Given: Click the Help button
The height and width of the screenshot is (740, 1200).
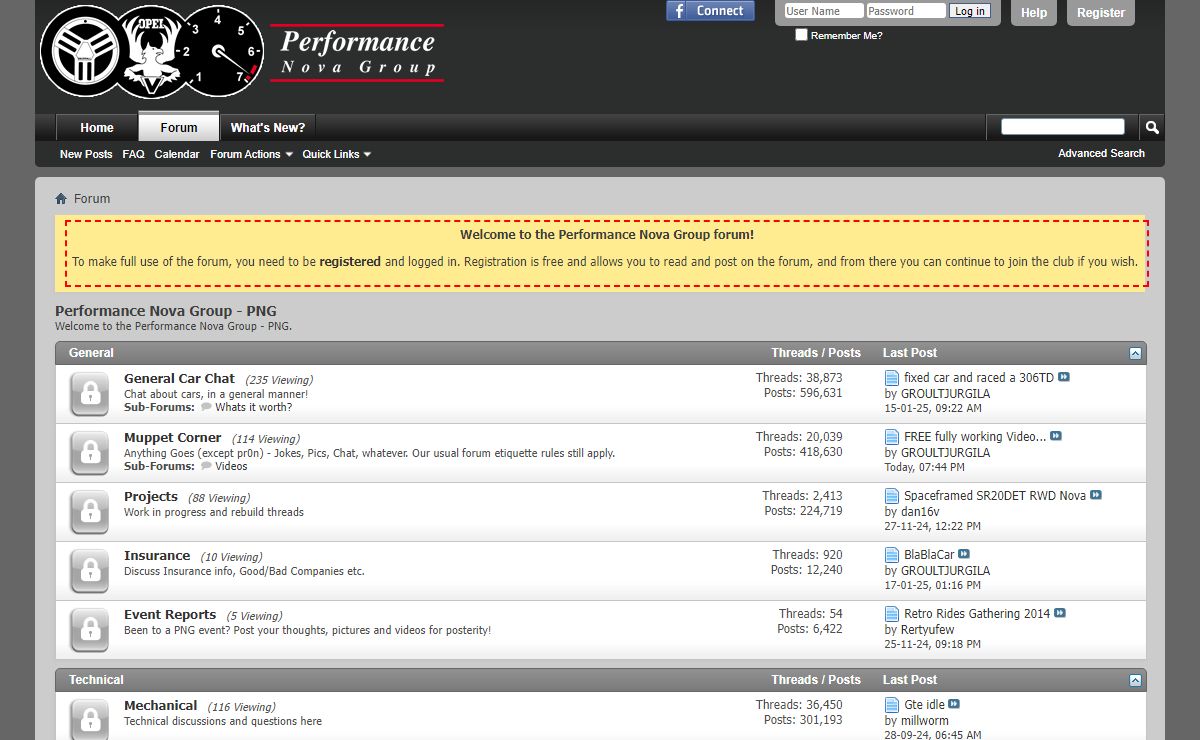Looking at the screenshot, I should coord(1034,13).
